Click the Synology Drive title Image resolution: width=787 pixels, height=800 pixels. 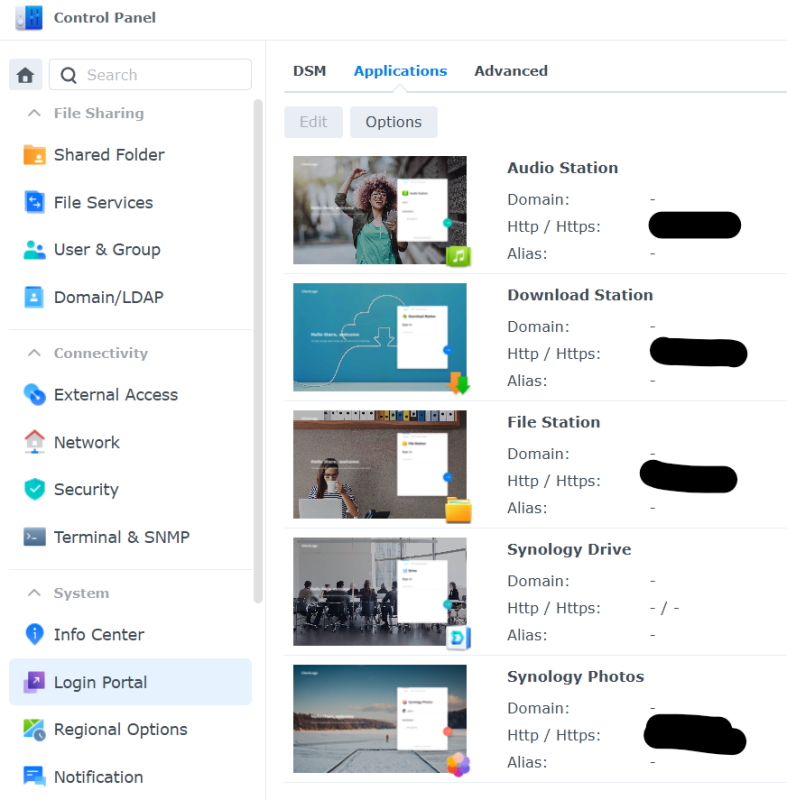(569, 549)
